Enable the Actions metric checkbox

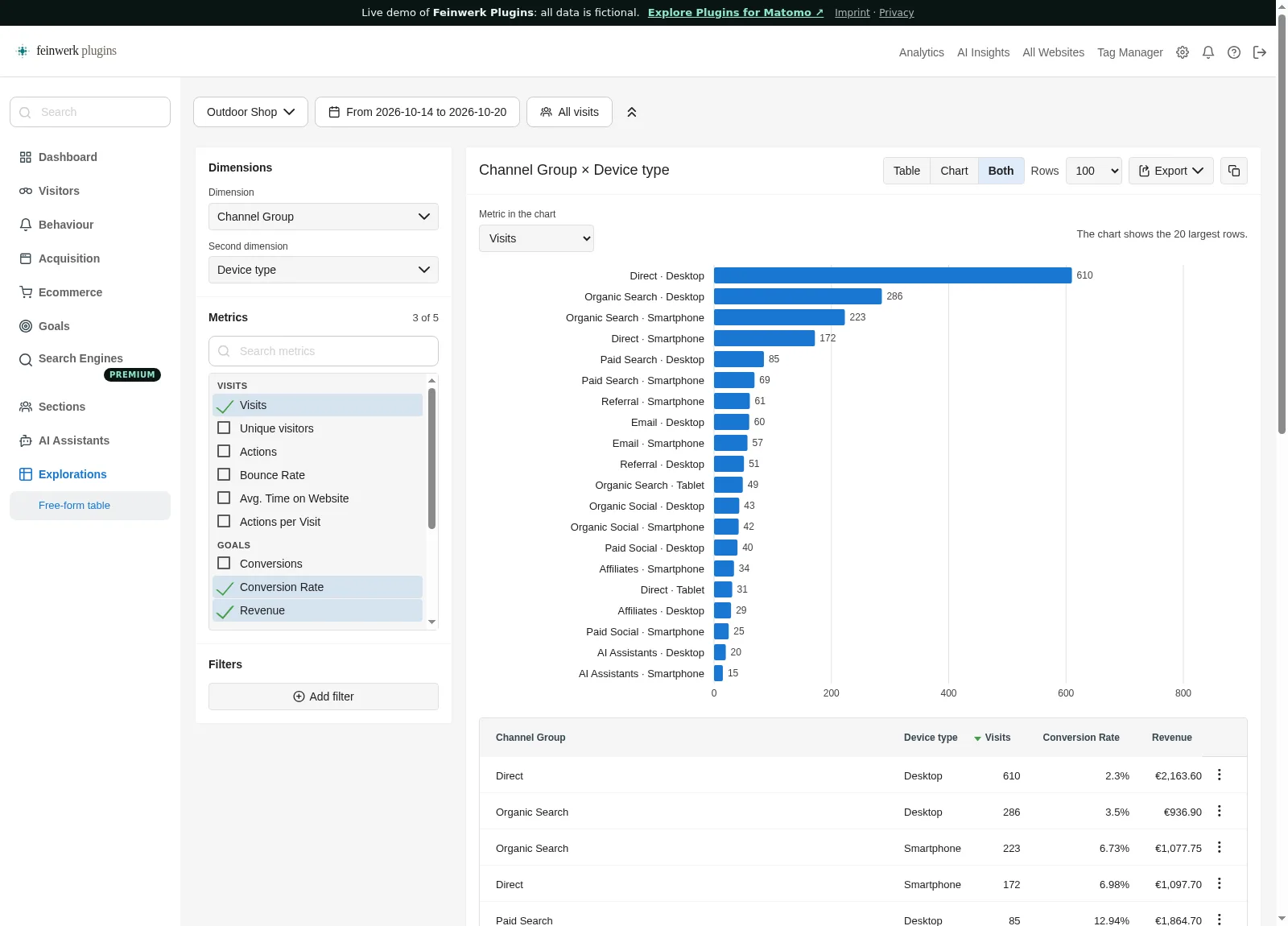coord(317,452)
